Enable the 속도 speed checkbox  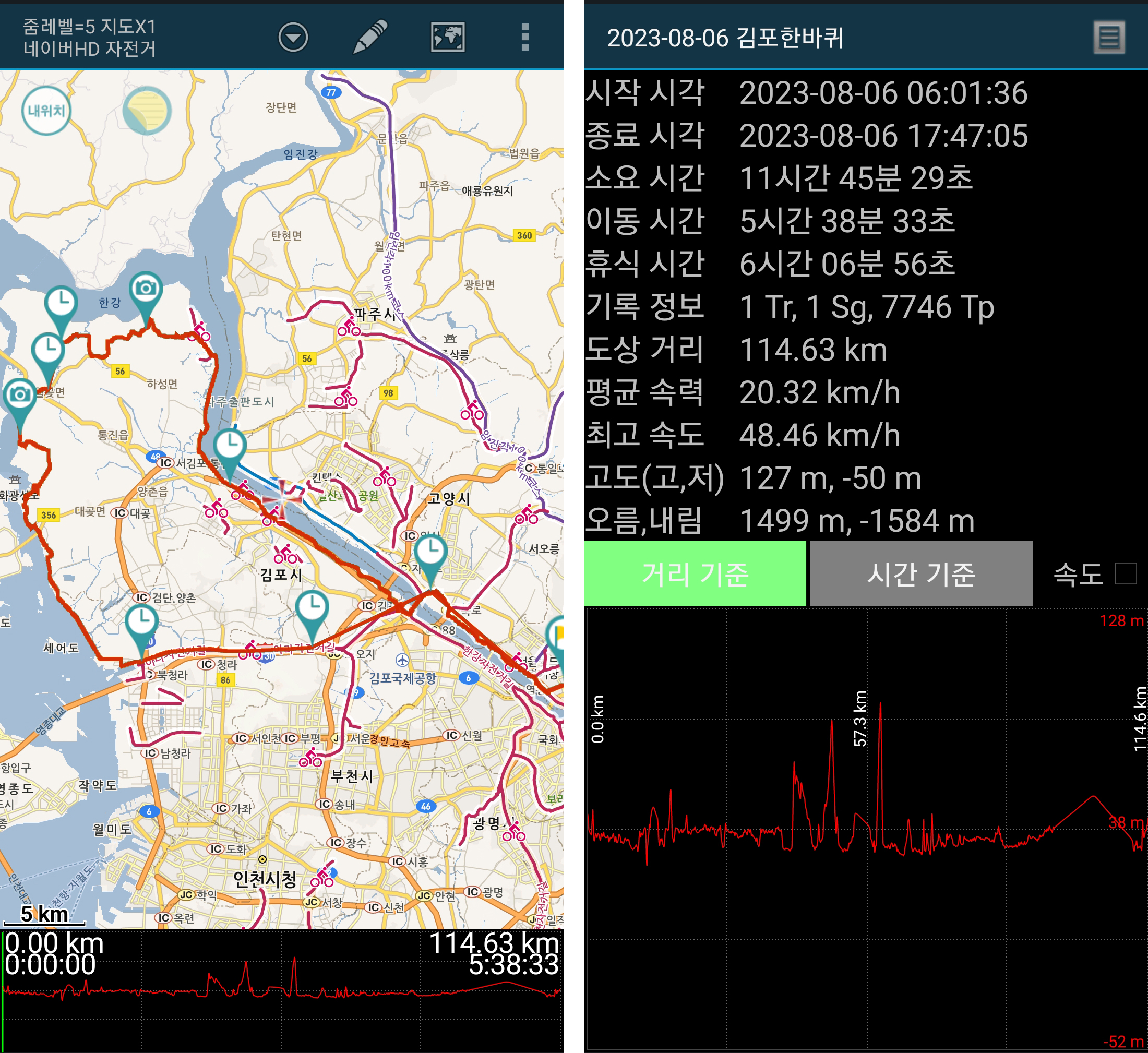pos(1126,573)
